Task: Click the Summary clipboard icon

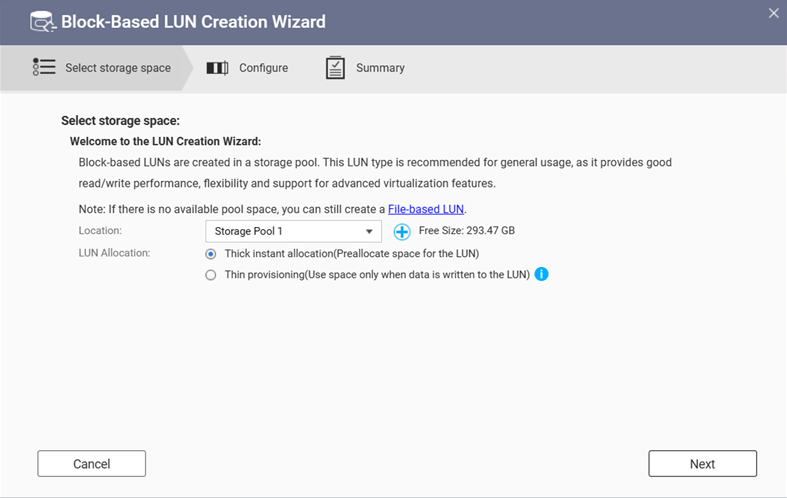Action: pos(336,68)
